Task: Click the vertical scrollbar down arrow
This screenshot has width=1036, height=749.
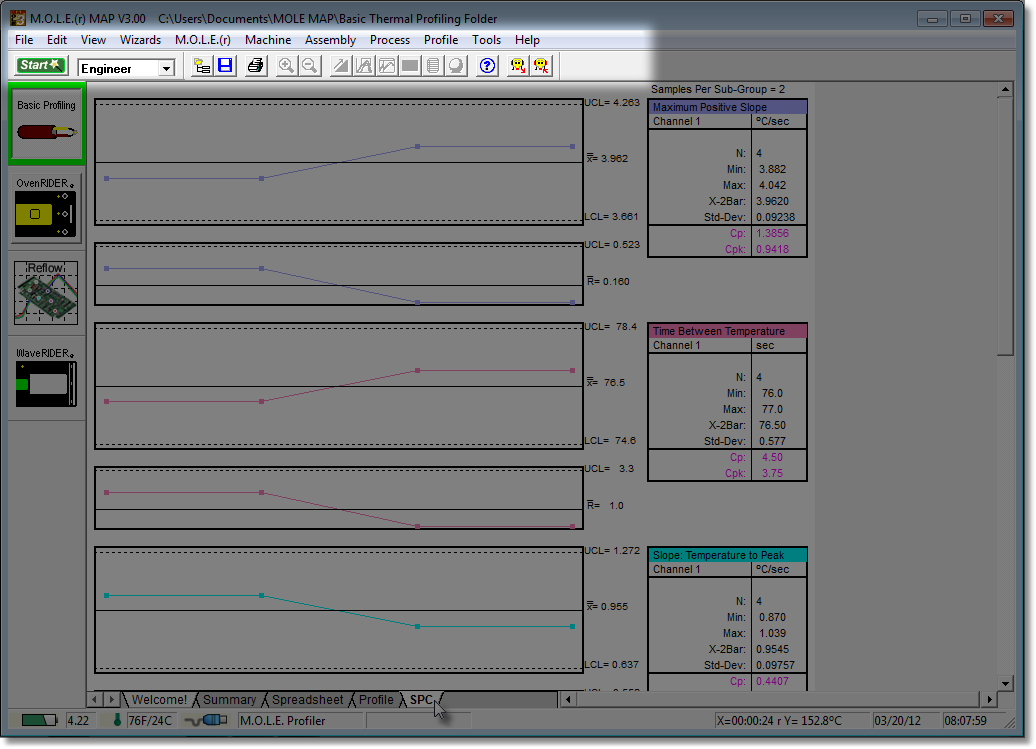Action: pos(1005,683)
